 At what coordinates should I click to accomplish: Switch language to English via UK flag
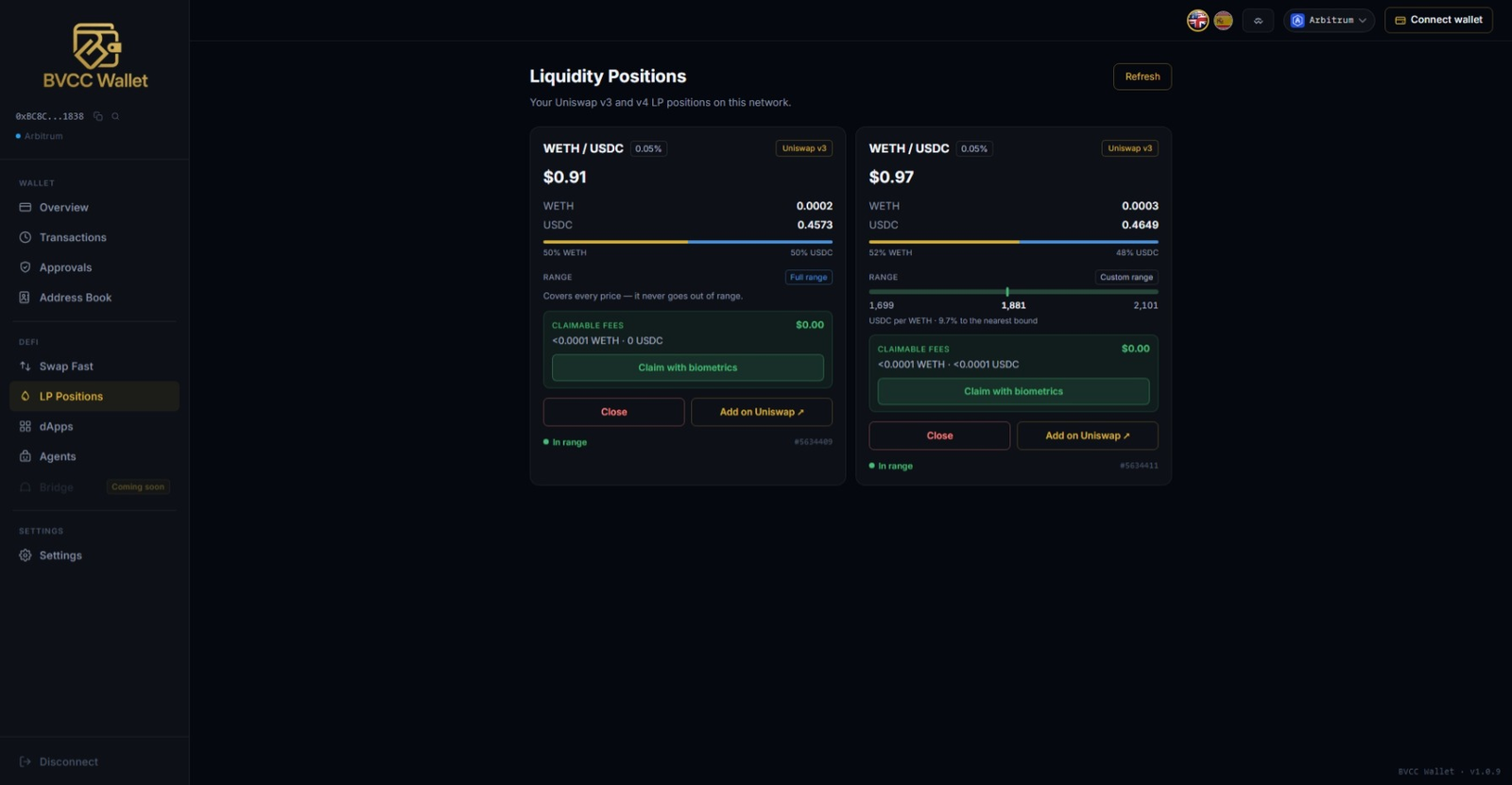pos(1197,20)
